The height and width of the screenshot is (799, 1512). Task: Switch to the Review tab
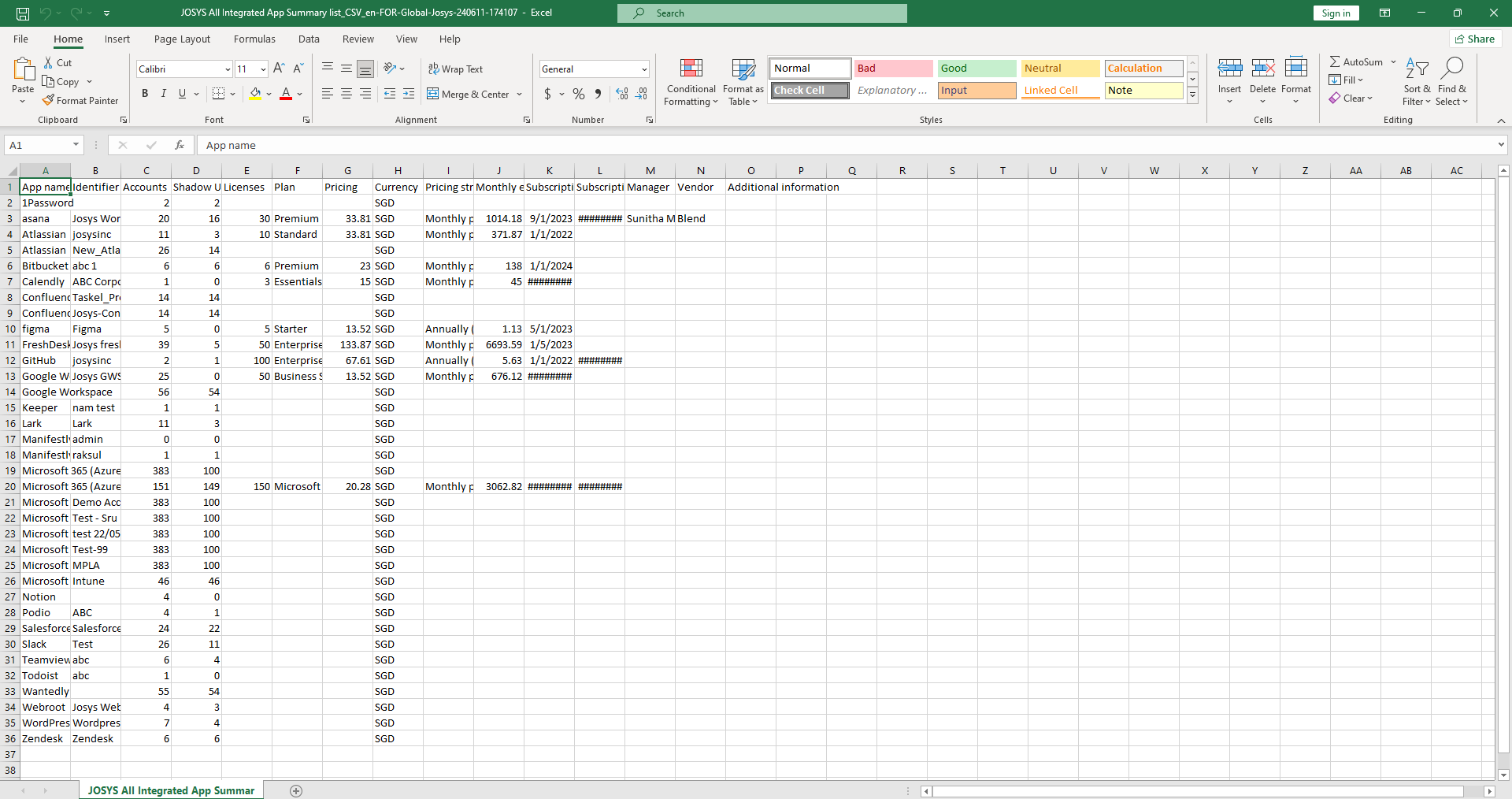[x=358, y=39]
